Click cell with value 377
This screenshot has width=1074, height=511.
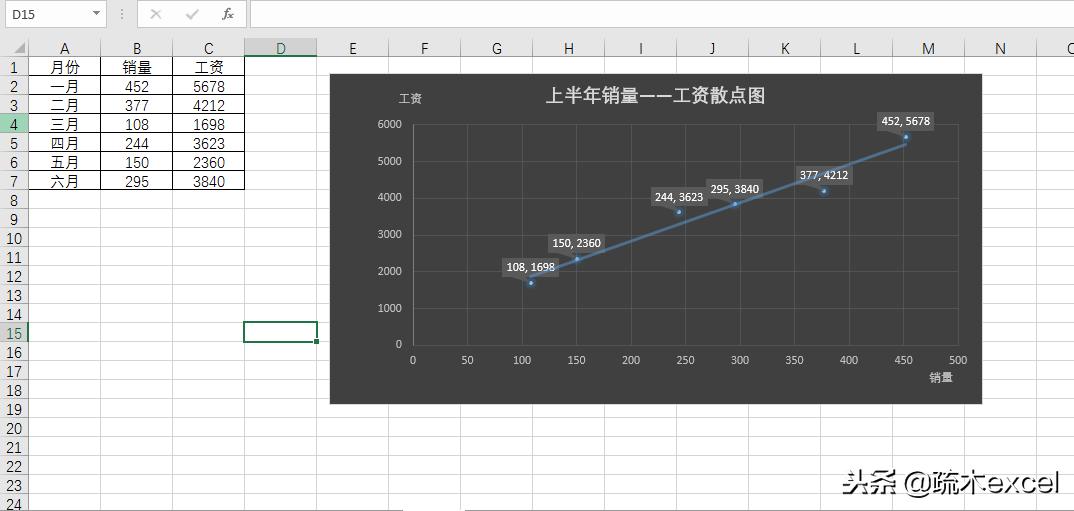point(137,105)
